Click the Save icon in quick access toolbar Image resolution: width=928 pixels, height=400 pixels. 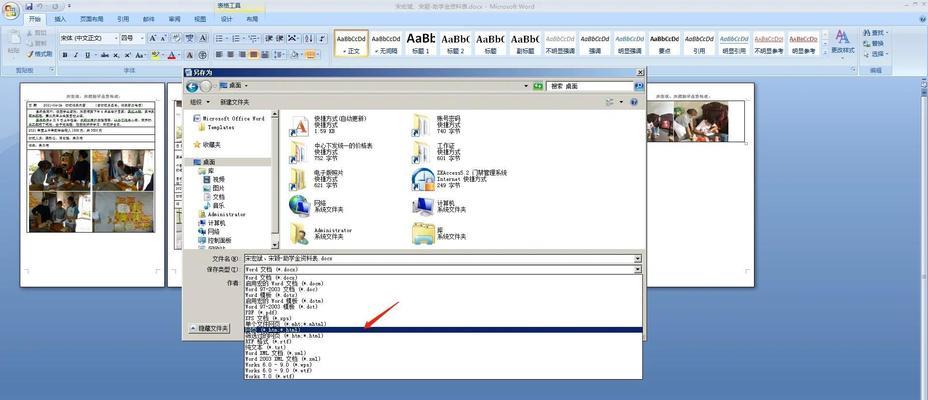point(29,7)
